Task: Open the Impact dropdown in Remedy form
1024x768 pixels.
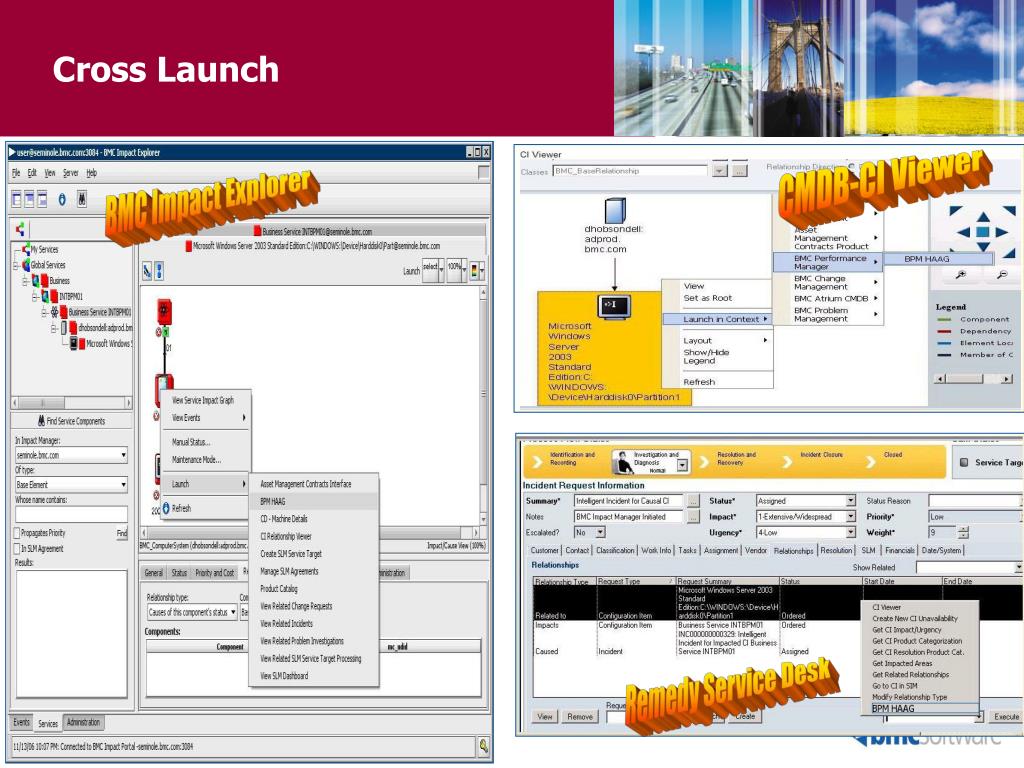Action: 850,517
